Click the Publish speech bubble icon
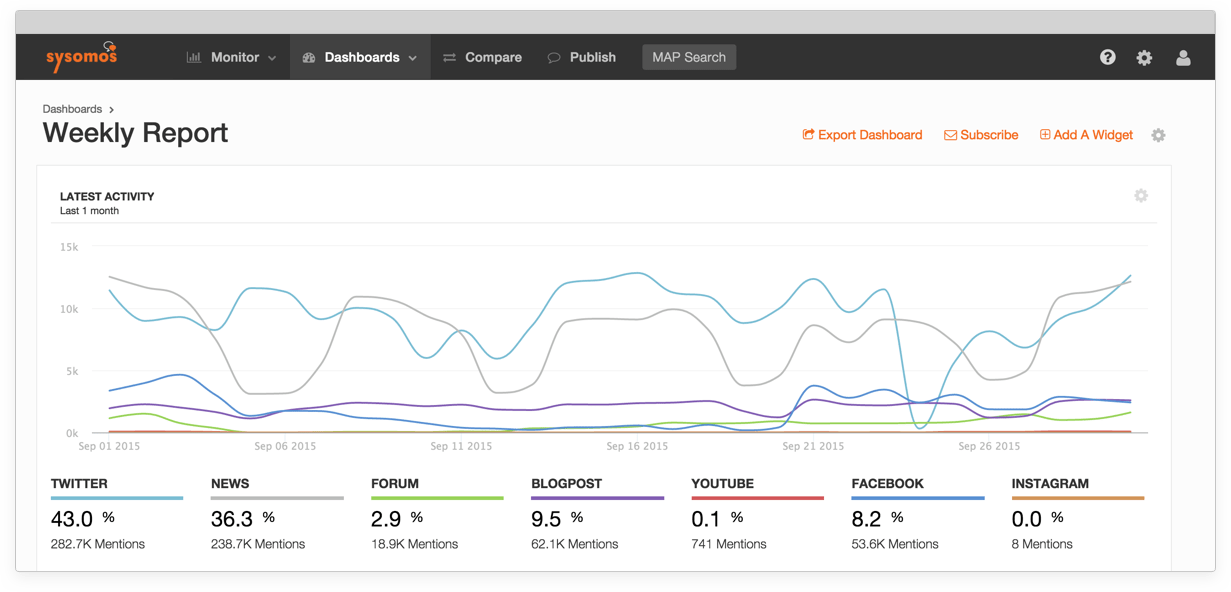The image size is (1231, 592). (x=554, y=58)
